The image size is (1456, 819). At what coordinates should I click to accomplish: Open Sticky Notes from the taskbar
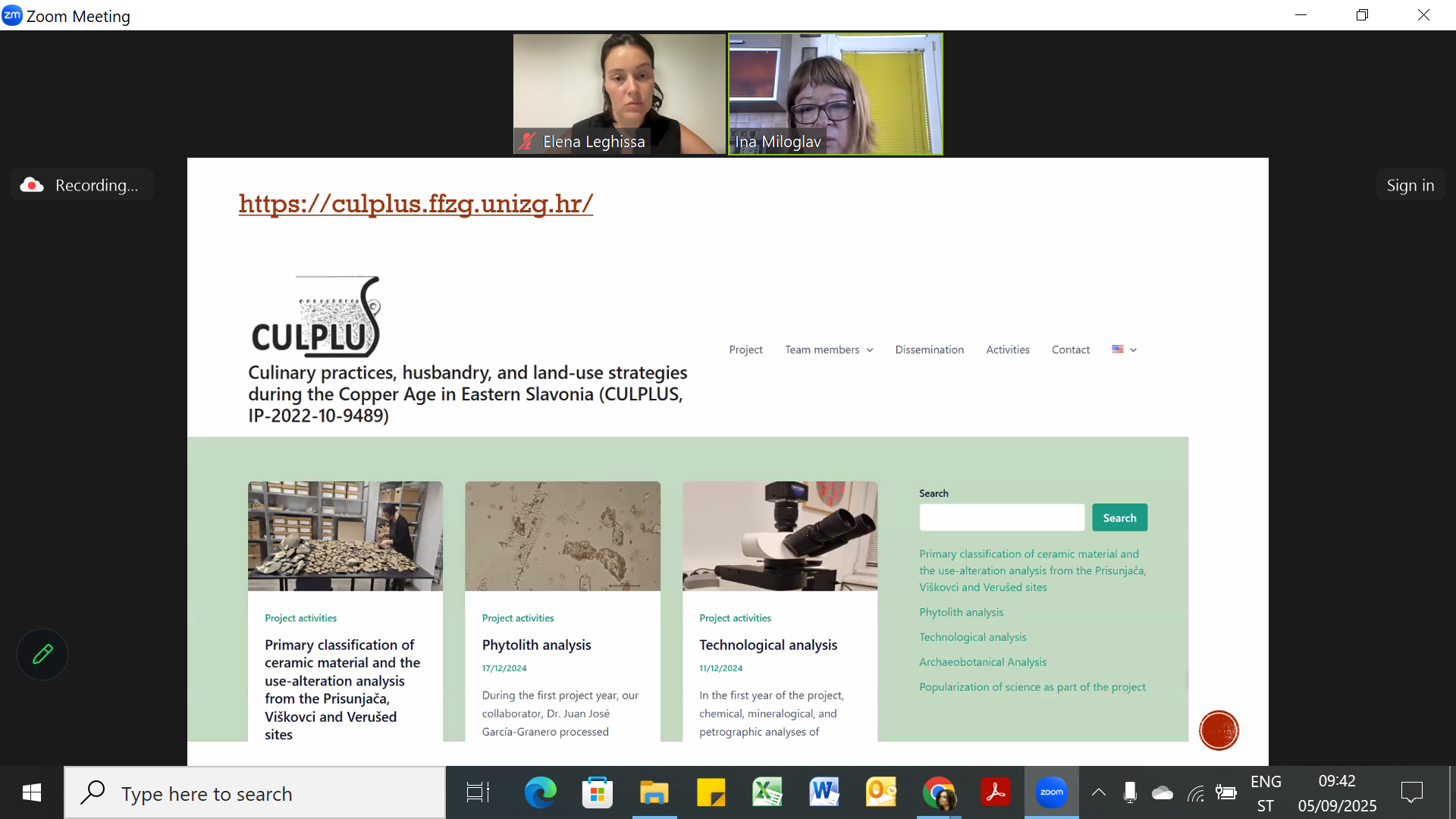click(x=711, y=793)
